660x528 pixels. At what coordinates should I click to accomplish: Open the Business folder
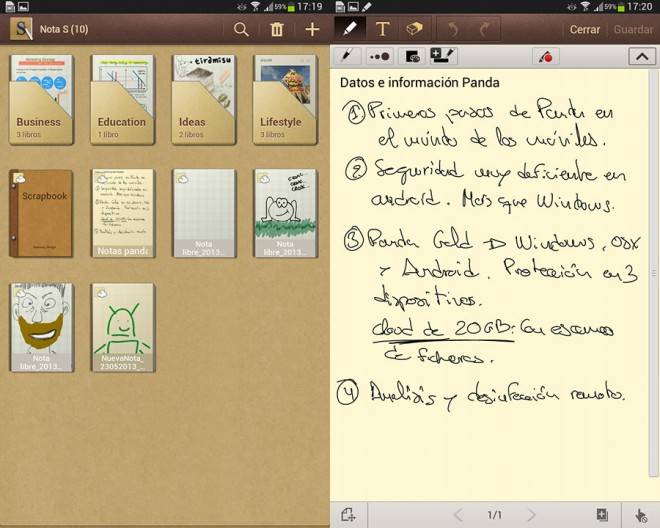(x=41, y=100)
